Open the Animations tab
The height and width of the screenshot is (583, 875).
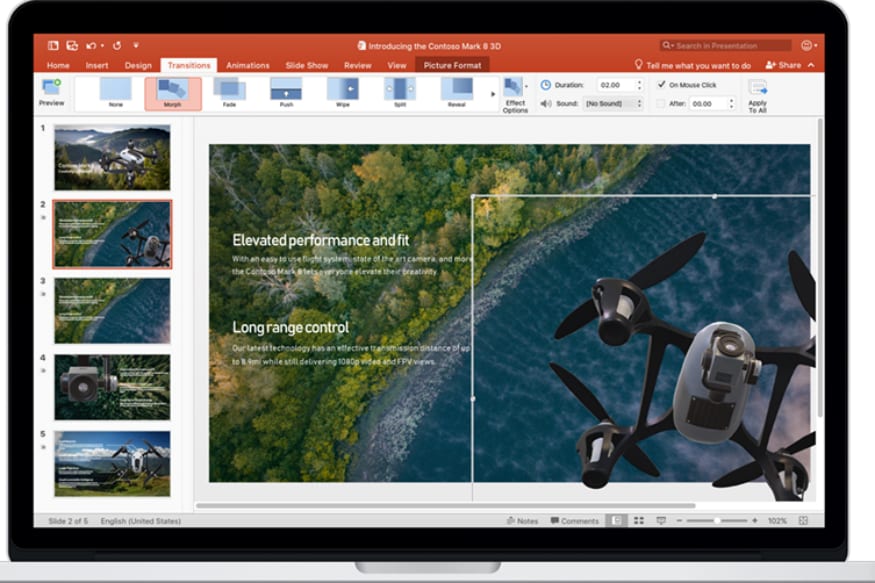click(x=248, y=65)
